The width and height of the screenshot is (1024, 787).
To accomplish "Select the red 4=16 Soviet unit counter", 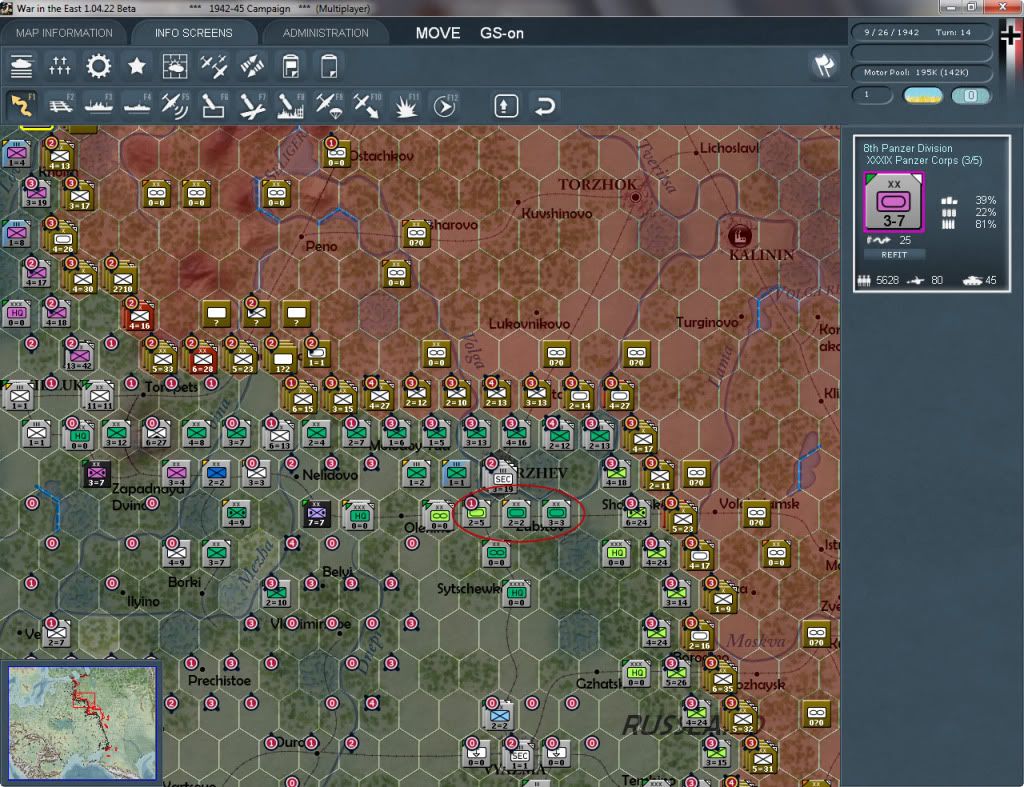I will tap(139, 315).
